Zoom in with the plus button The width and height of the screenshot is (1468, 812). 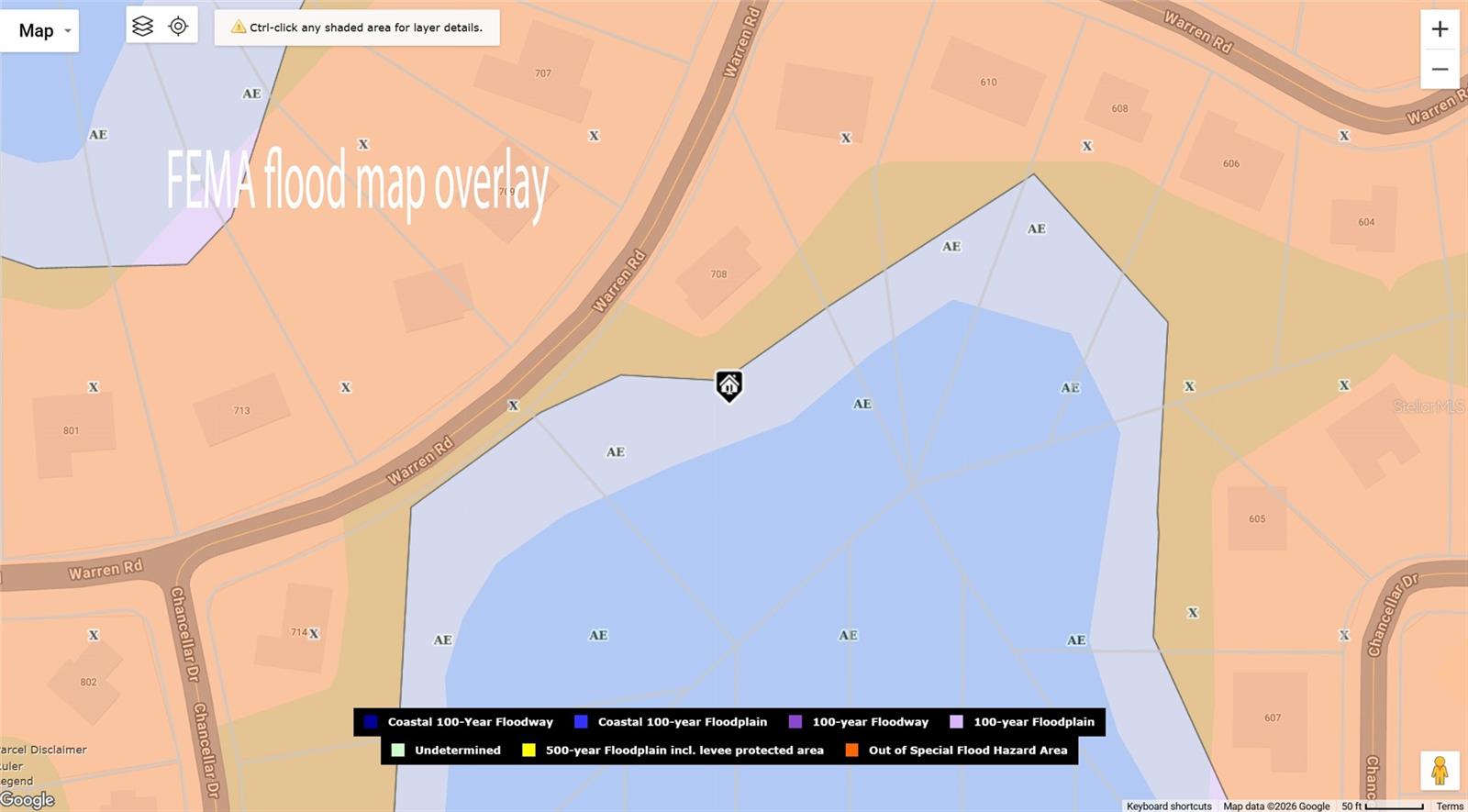(1440, 29)
